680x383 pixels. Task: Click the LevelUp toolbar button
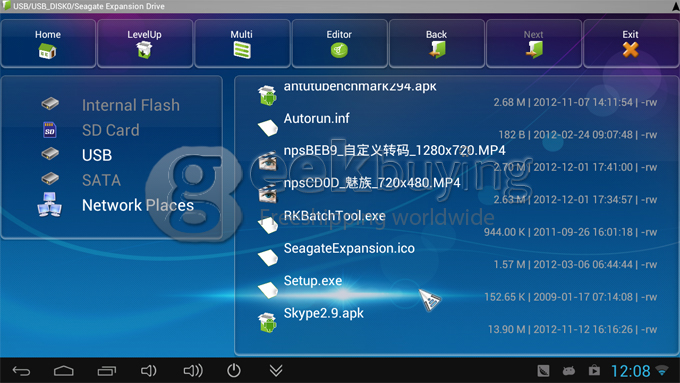(x=145, y=43)
